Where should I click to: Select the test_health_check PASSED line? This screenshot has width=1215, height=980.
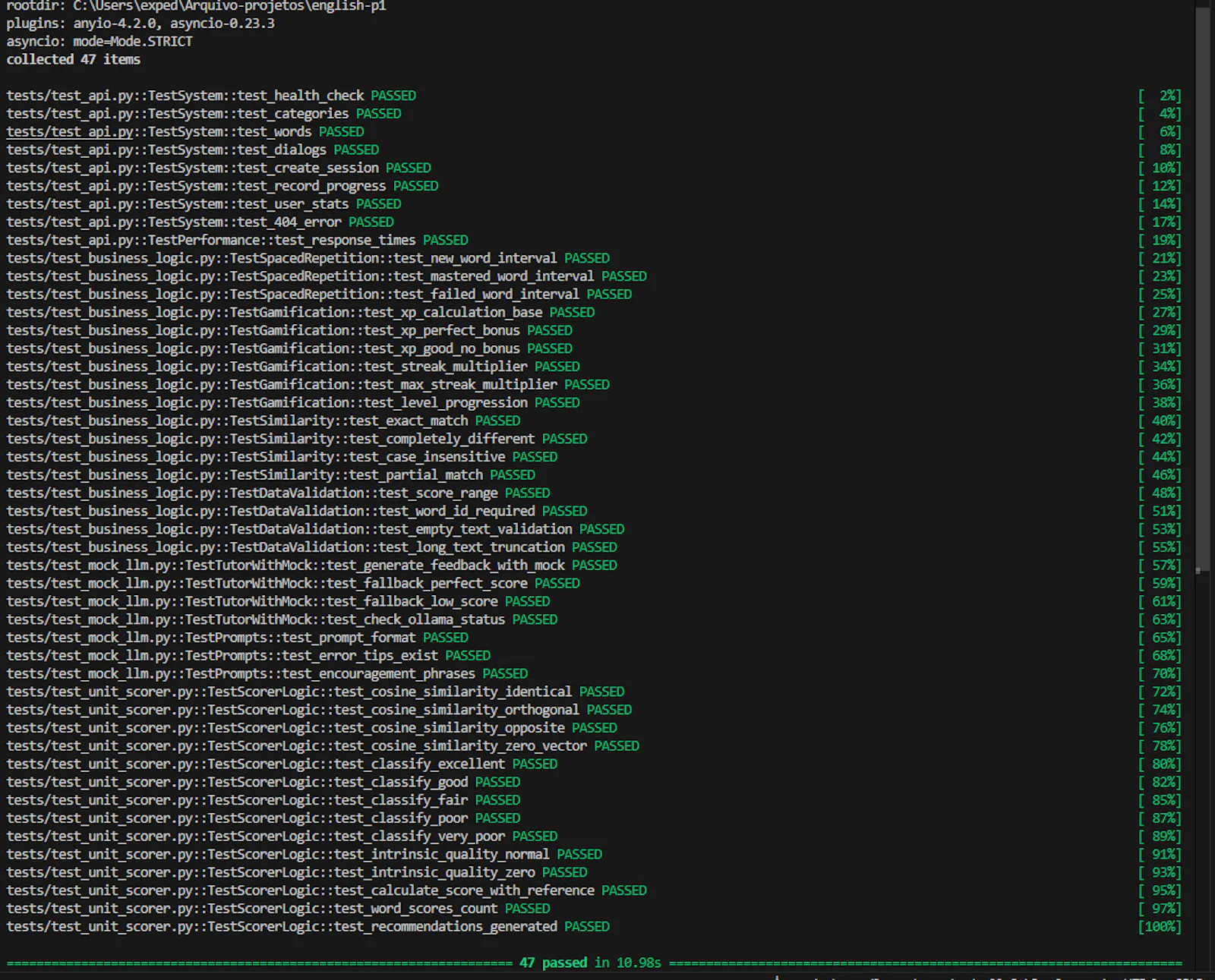tap(211, 96)
